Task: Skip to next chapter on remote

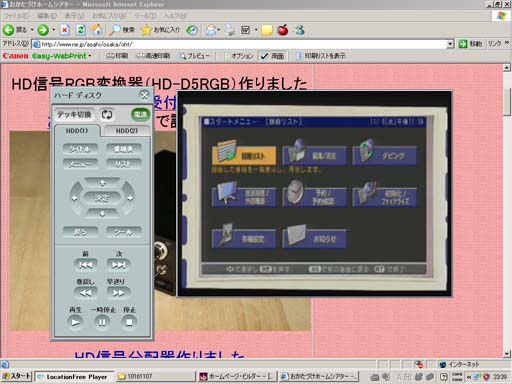Action: (119, 265)
